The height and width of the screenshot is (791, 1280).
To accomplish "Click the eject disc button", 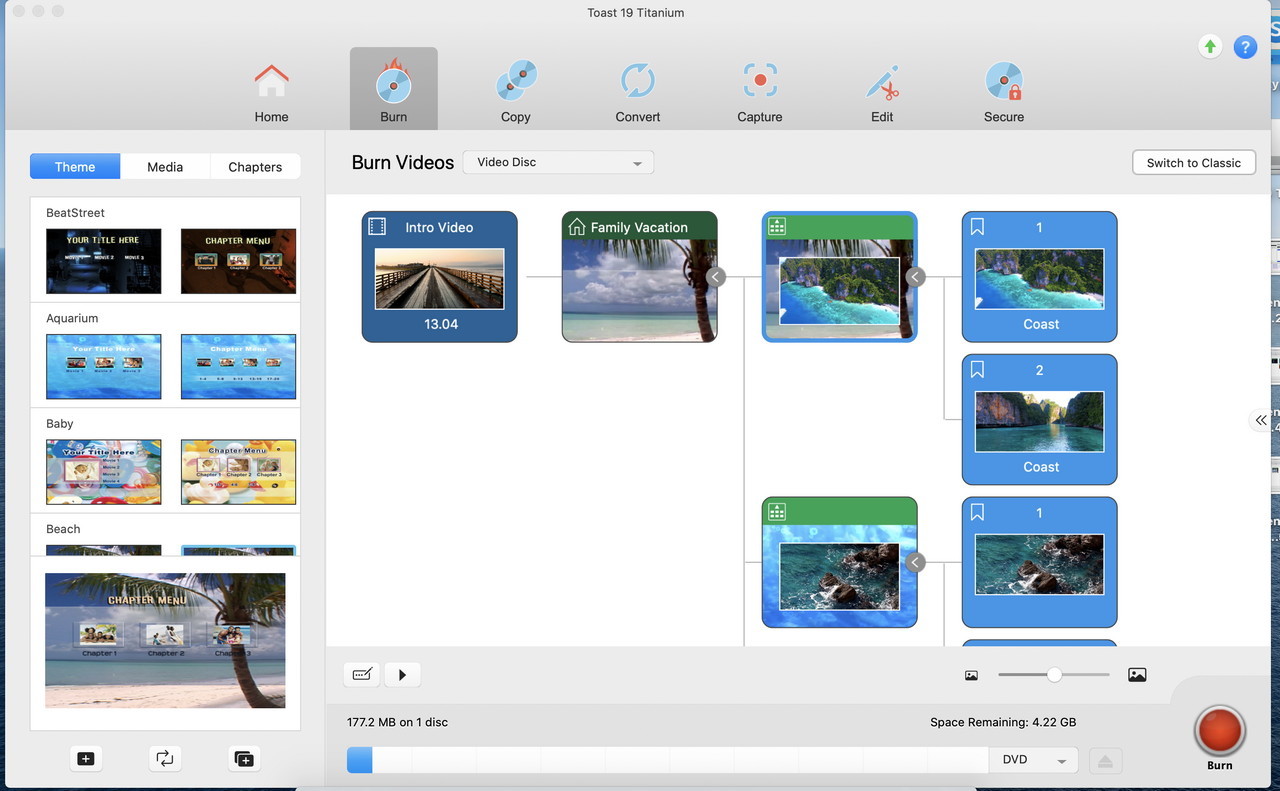I will coord(1105,761).
